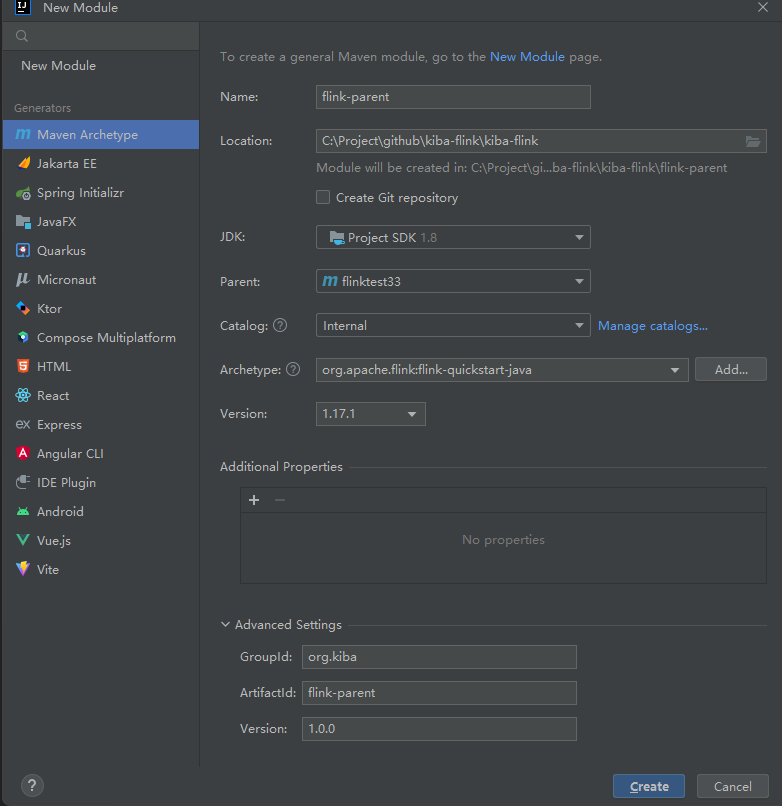The image size is (782, 806).
Task: Open the JDK Project SDK dropdown
Action: tap(453, 237)
